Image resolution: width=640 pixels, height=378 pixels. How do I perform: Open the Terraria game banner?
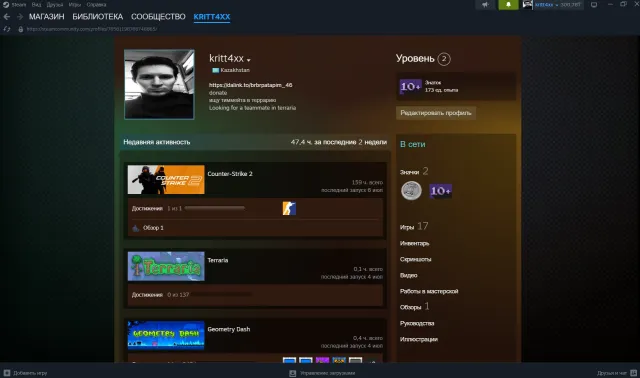[166, 266]
